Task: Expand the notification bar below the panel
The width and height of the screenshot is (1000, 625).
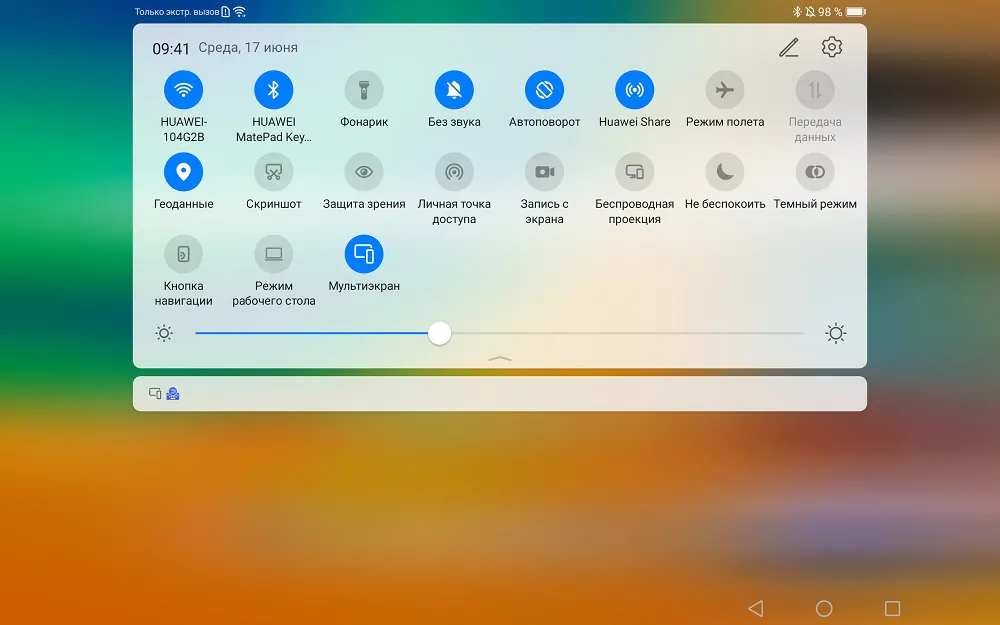Action: [500, 394]
